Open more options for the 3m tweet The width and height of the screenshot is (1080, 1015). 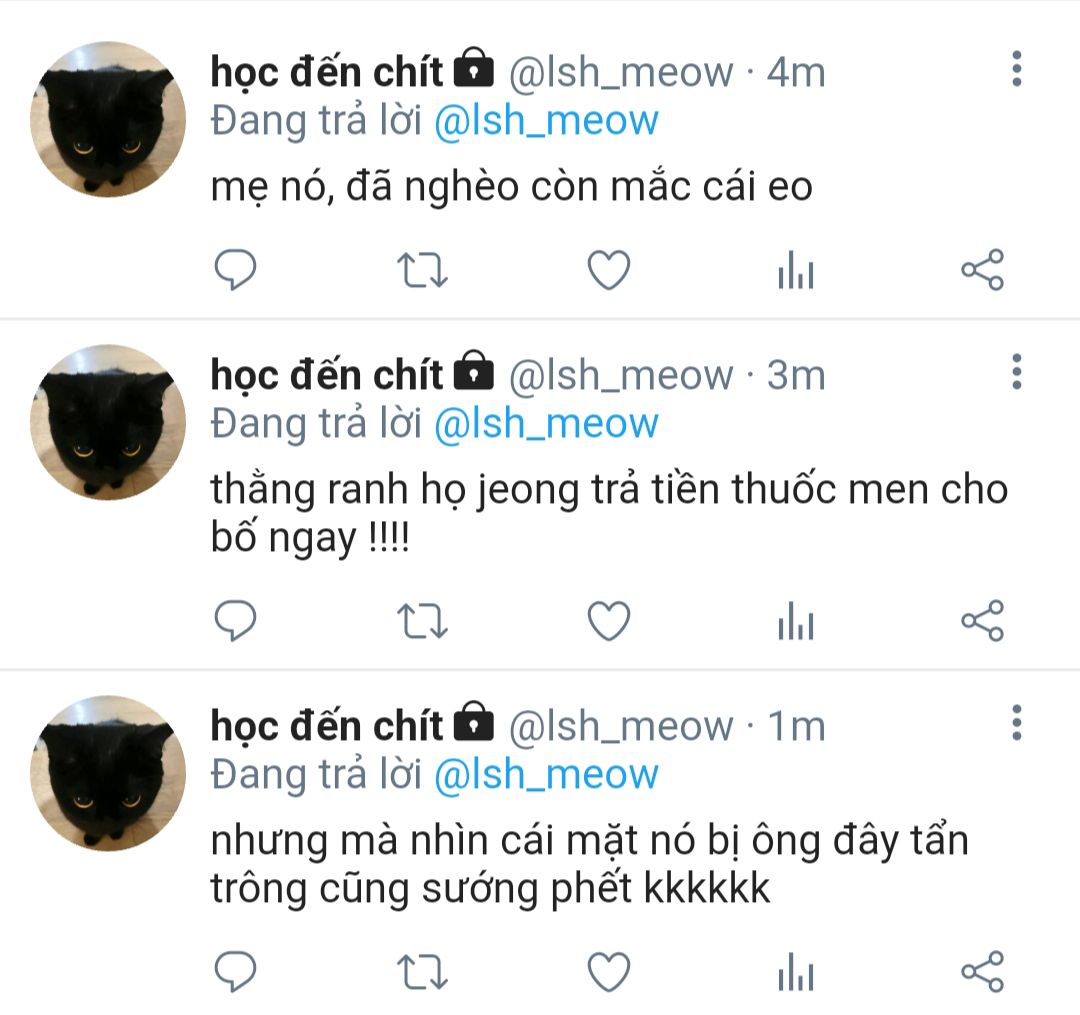[1017, 372]
